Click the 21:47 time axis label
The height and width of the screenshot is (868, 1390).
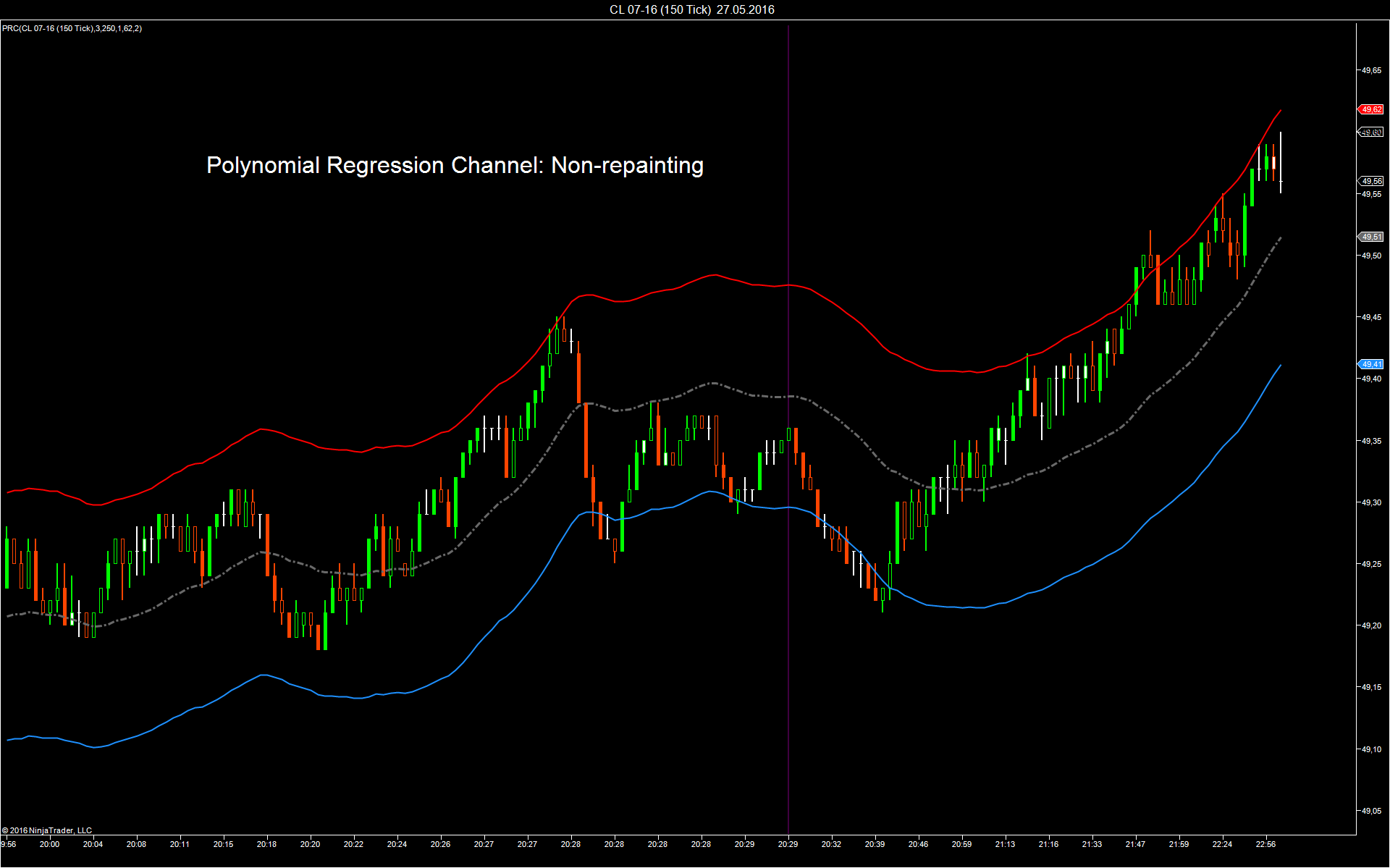click(1135, 844)
